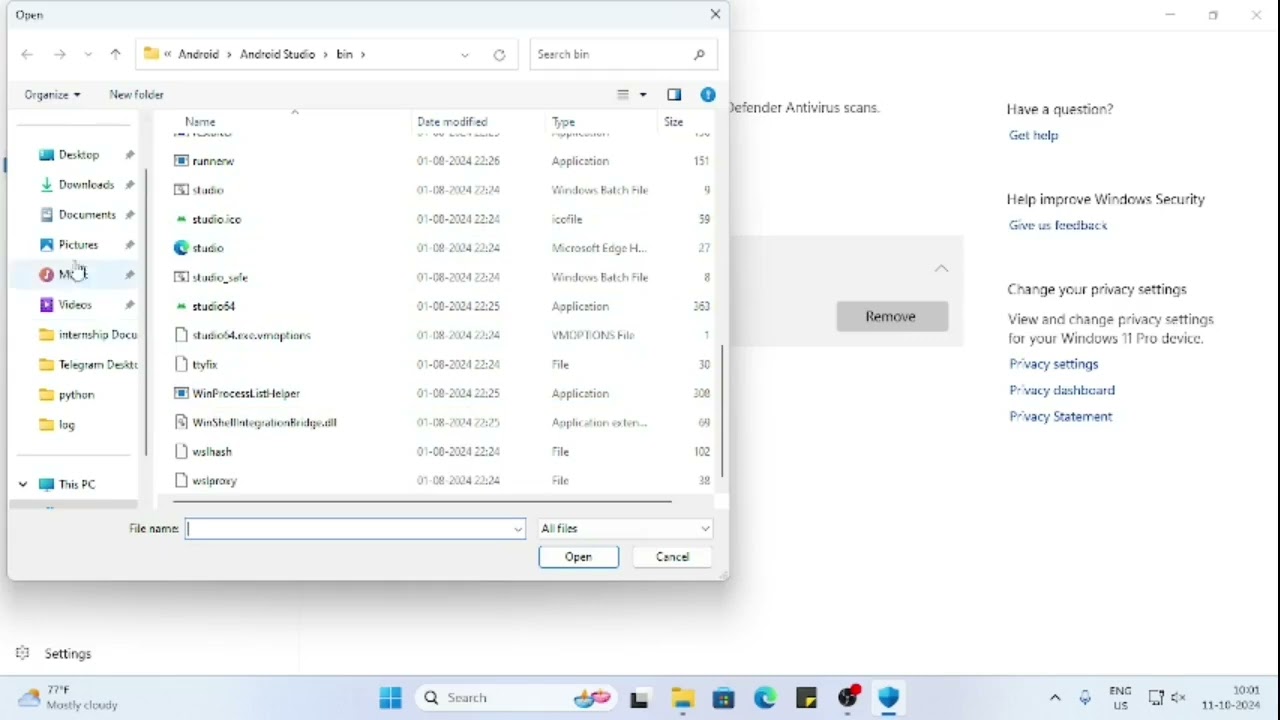This screenshot has height=720, width=1280.
Task: Open the Downloads quick access folder
Action: 86,185
